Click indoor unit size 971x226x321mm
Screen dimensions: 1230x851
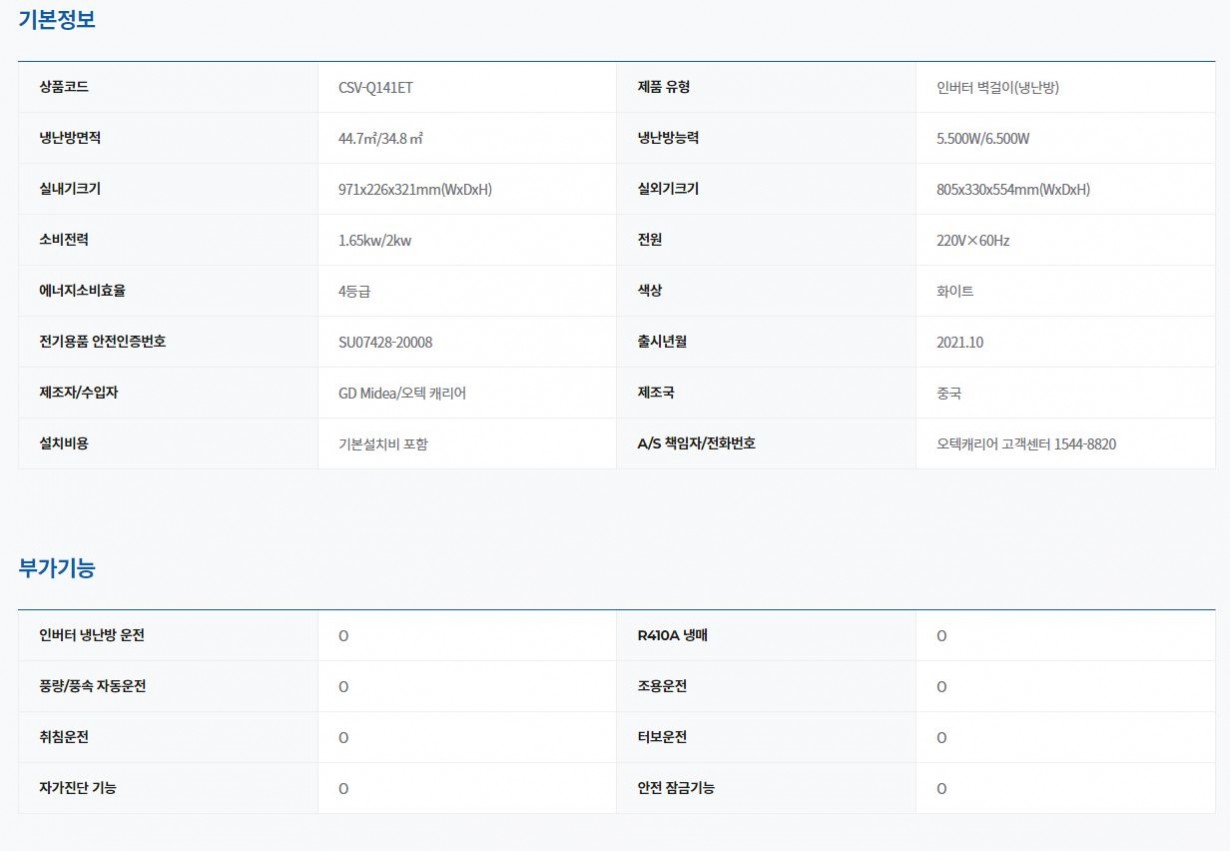pyautogui.click(x=415, y=190)
